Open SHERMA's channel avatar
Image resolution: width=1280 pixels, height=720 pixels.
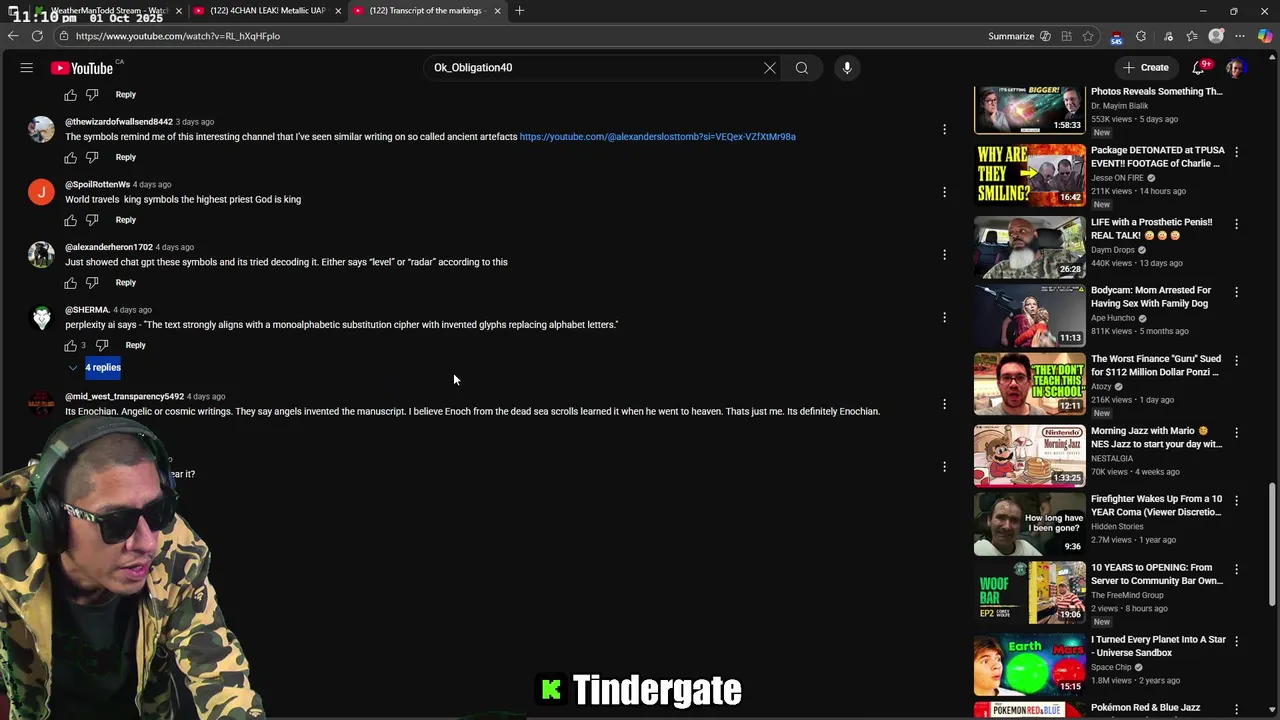pos(41,318)
